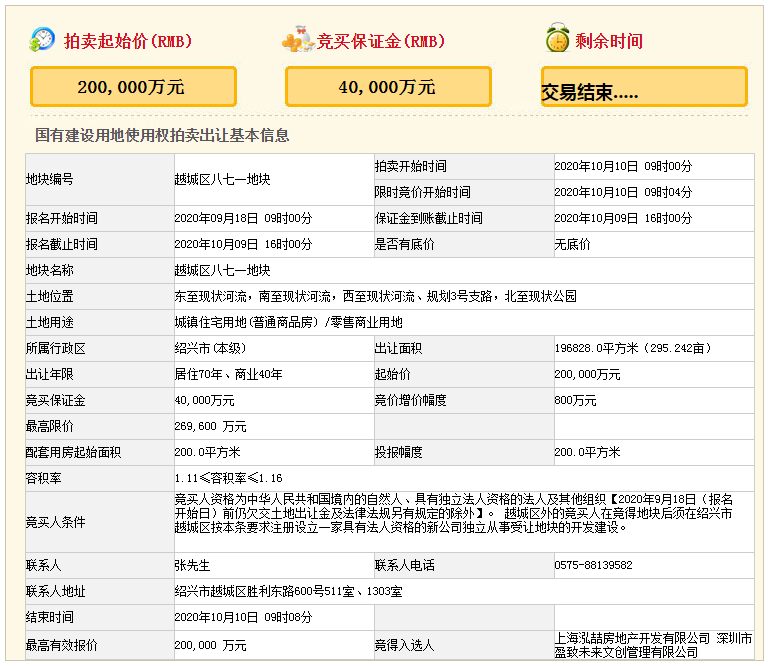Click the 40,000万元 value in the table
The image size is (773, 666).
click(205, 401)
